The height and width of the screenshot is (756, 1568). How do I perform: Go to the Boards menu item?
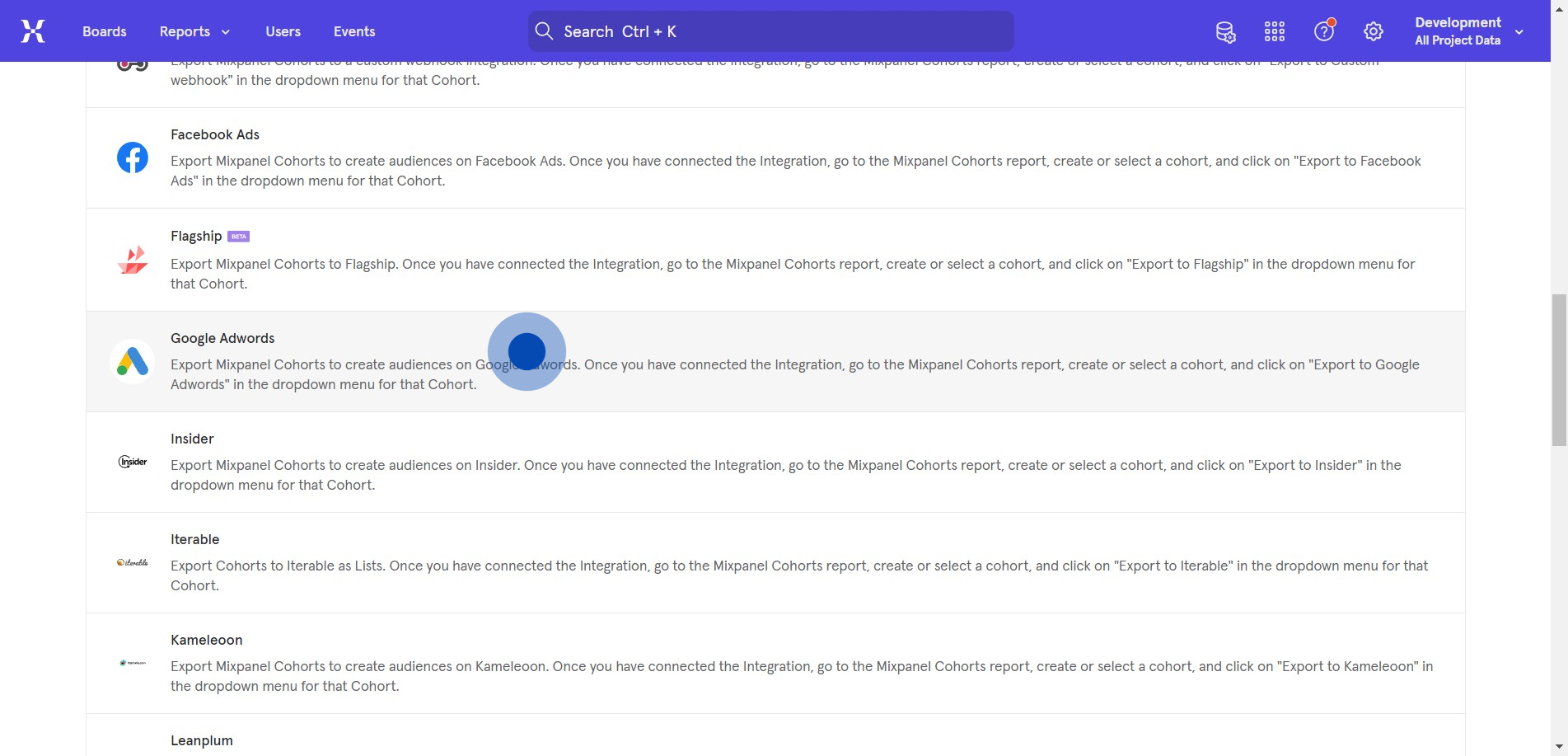click(105, 31)
